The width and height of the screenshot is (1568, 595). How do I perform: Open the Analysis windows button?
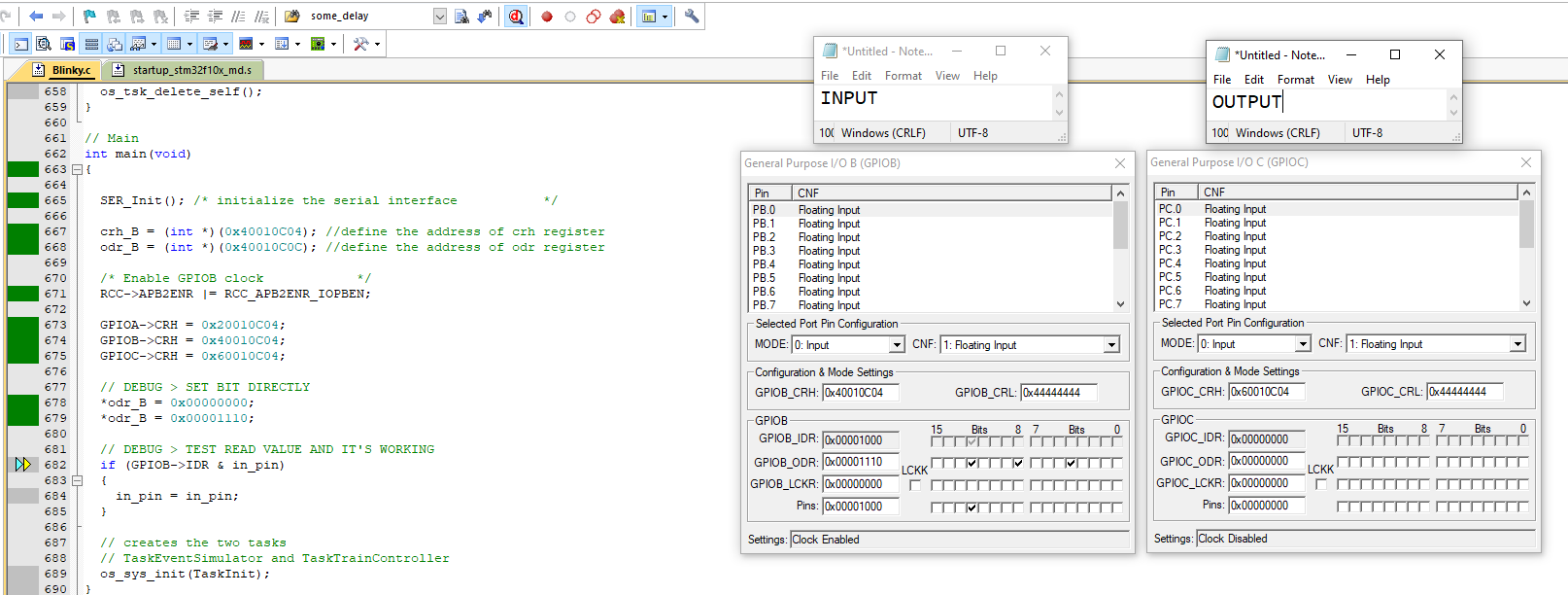[x=246, y=44]
